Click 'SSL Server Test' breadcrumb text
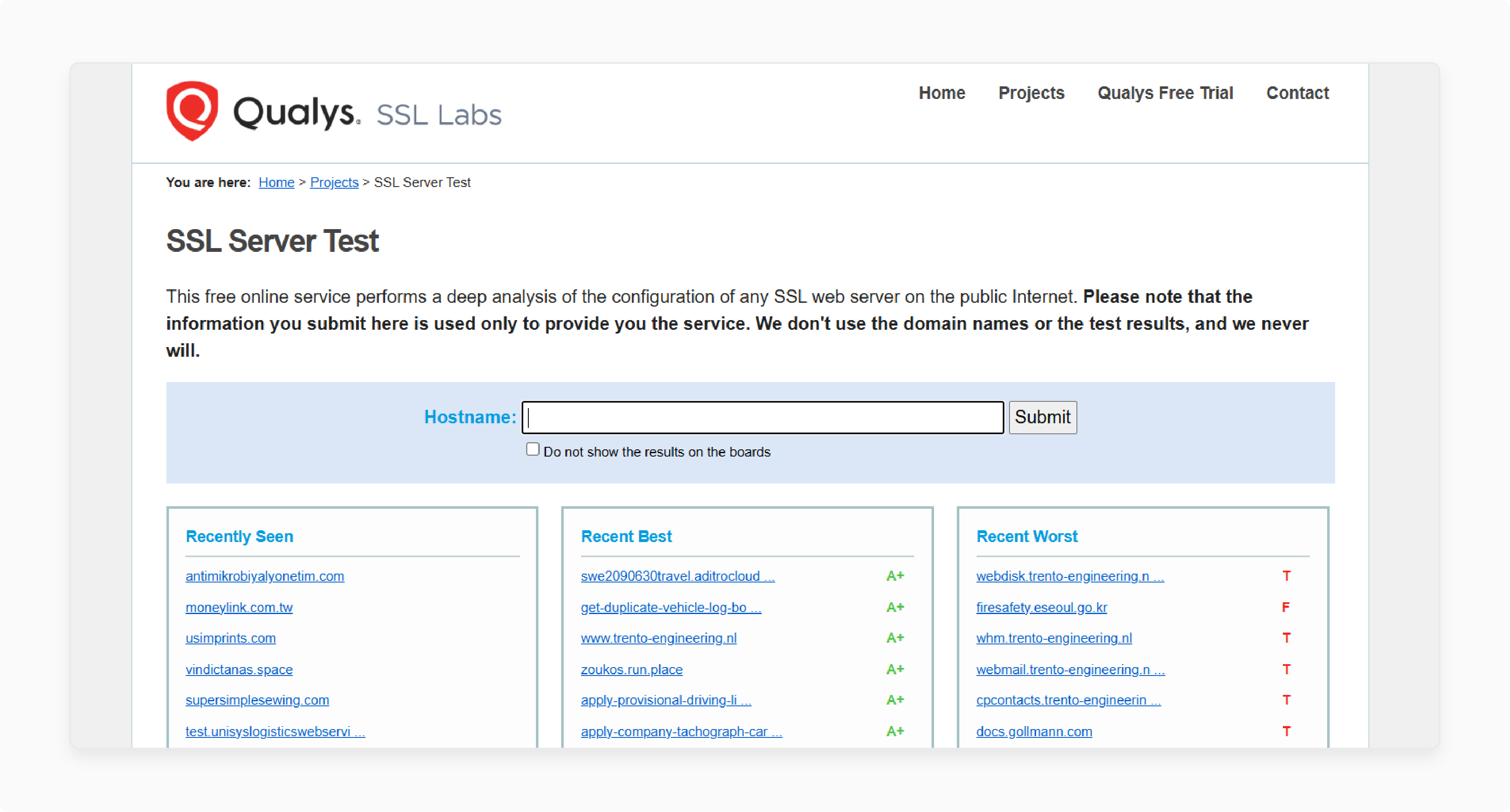1510x812 pixels. pos(422,182)
